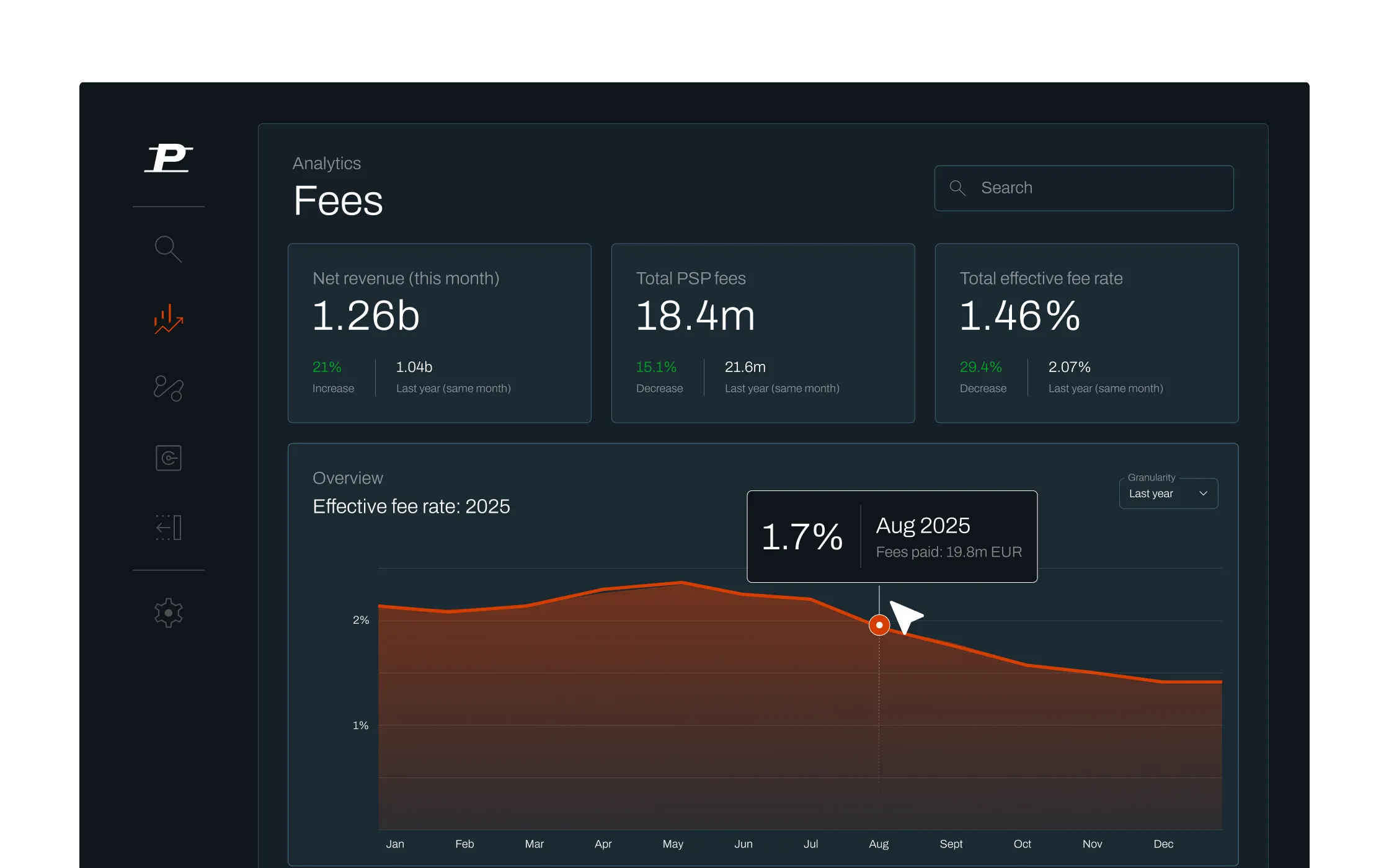The height and width of the screenshot is (868, 1389).
Task: Click the Aug 2025 tooltip box
Action: [x=892, y=536]
